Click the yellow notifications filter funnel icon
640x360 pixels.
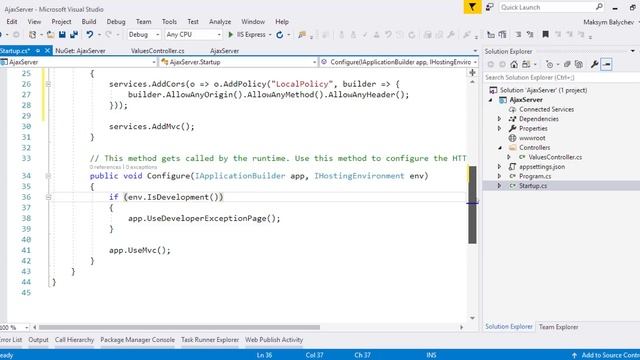pos(472,7)
